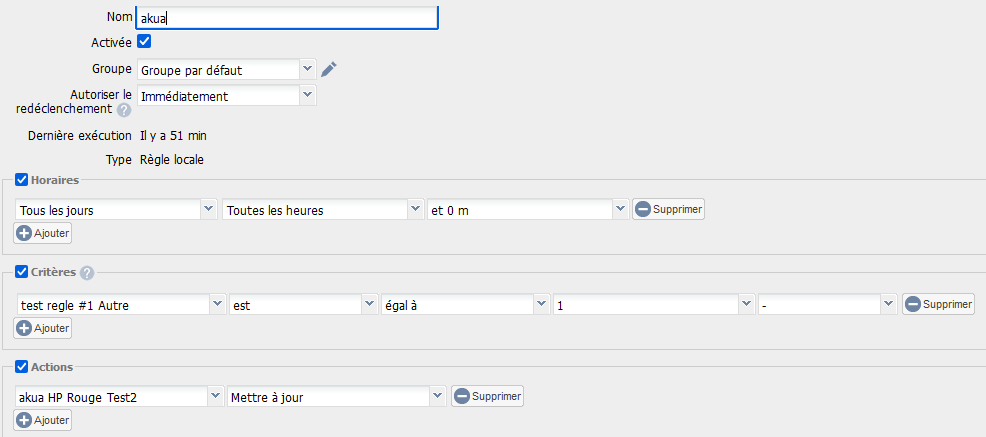Add a new schedule with Ajouter
Viewport: 986px width, 437px height.
43,233
